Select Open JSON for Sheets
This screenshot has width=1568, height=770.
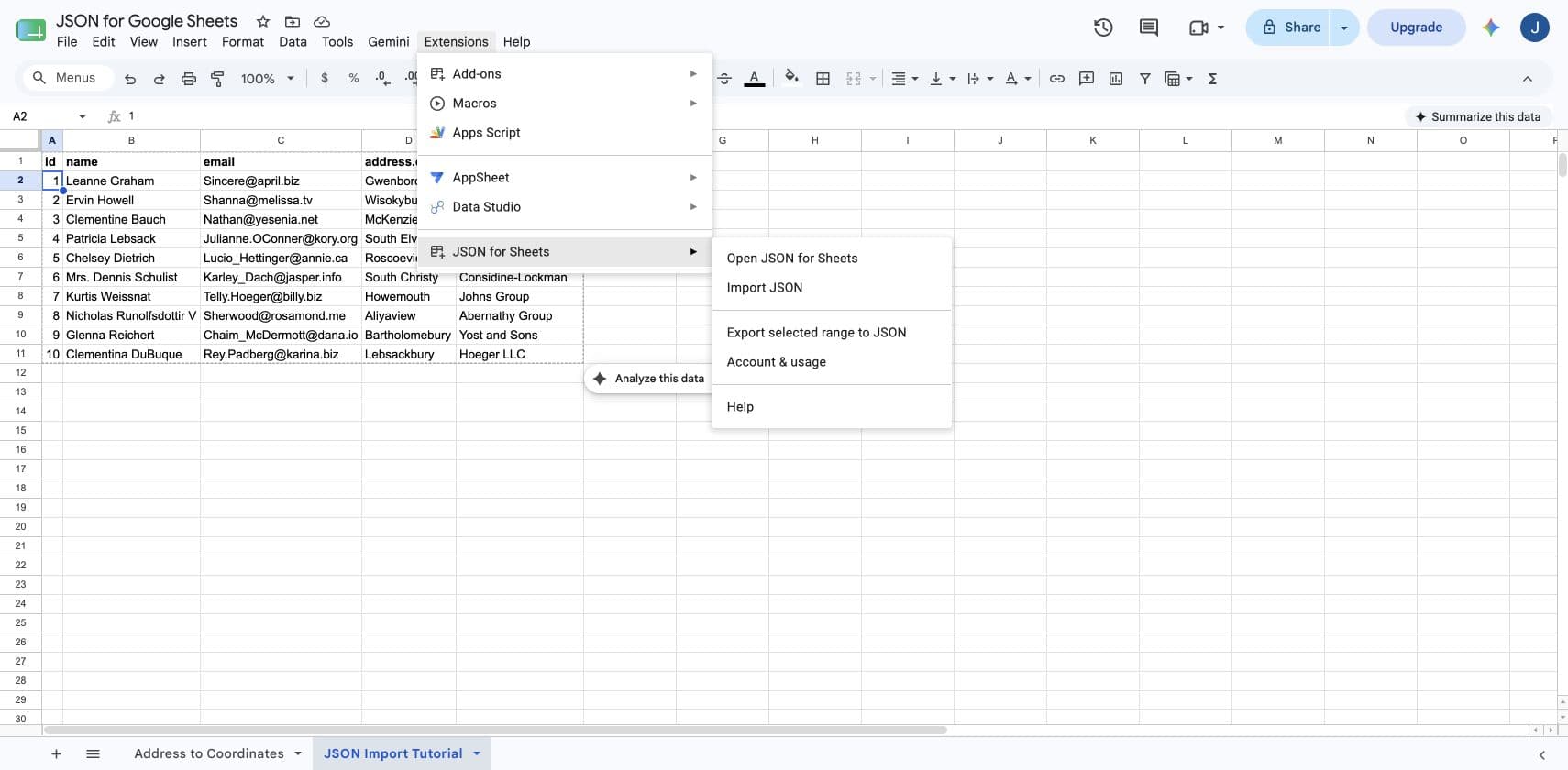832,258
